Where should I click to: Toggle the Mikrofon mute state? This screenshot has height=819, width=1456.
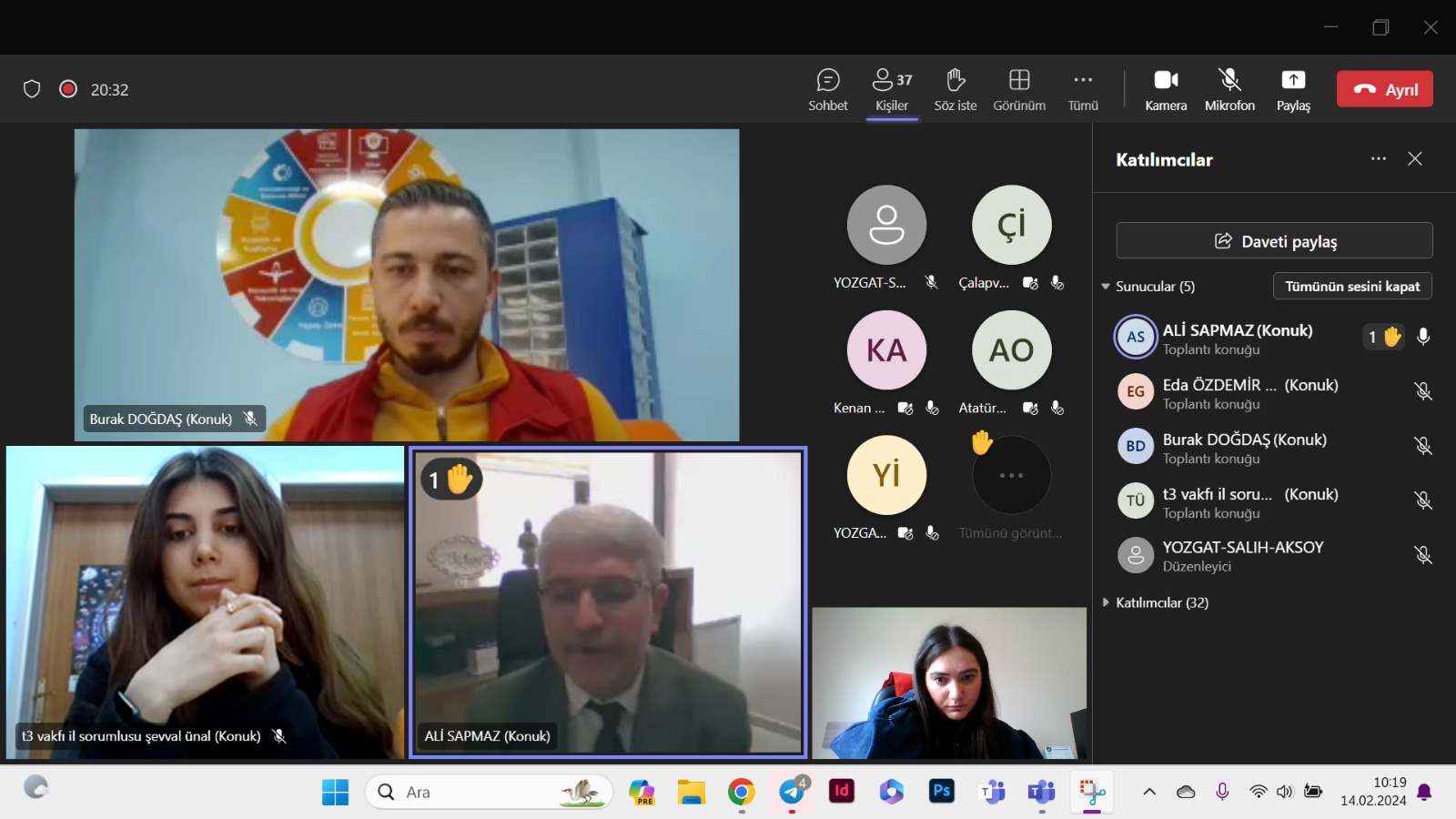(1229, 90)
